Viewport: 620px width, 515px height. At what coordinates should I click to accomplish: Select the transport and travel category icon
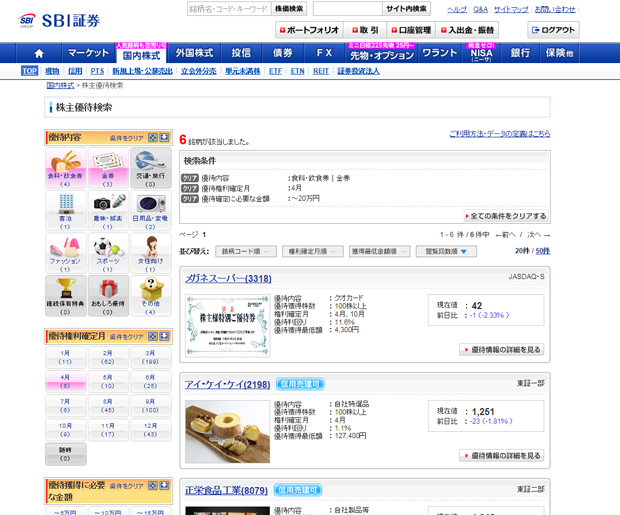point(151,168)
